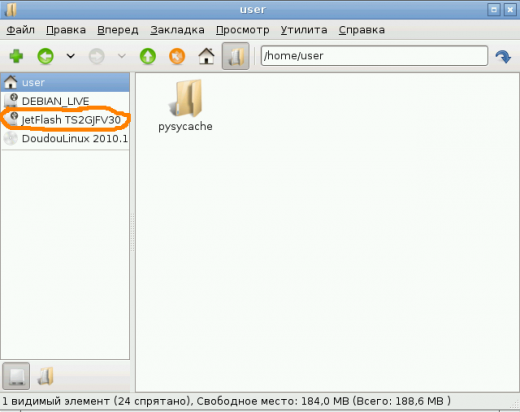
Task: Open the JetFlash TS2GJFV30 drive
Action: click(x=65, y=119)
